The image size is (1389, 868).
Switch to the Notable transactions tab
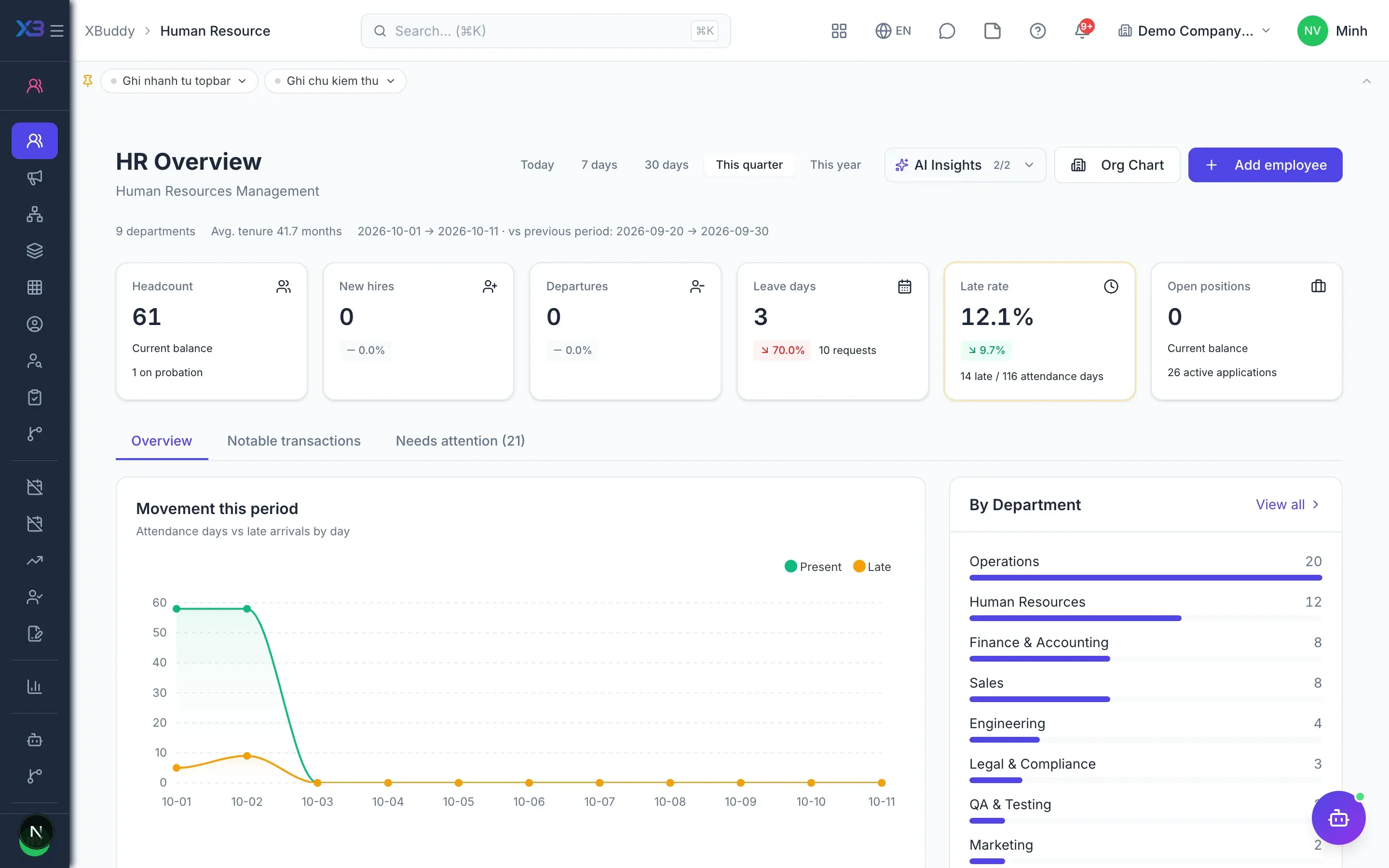point(294,441)
